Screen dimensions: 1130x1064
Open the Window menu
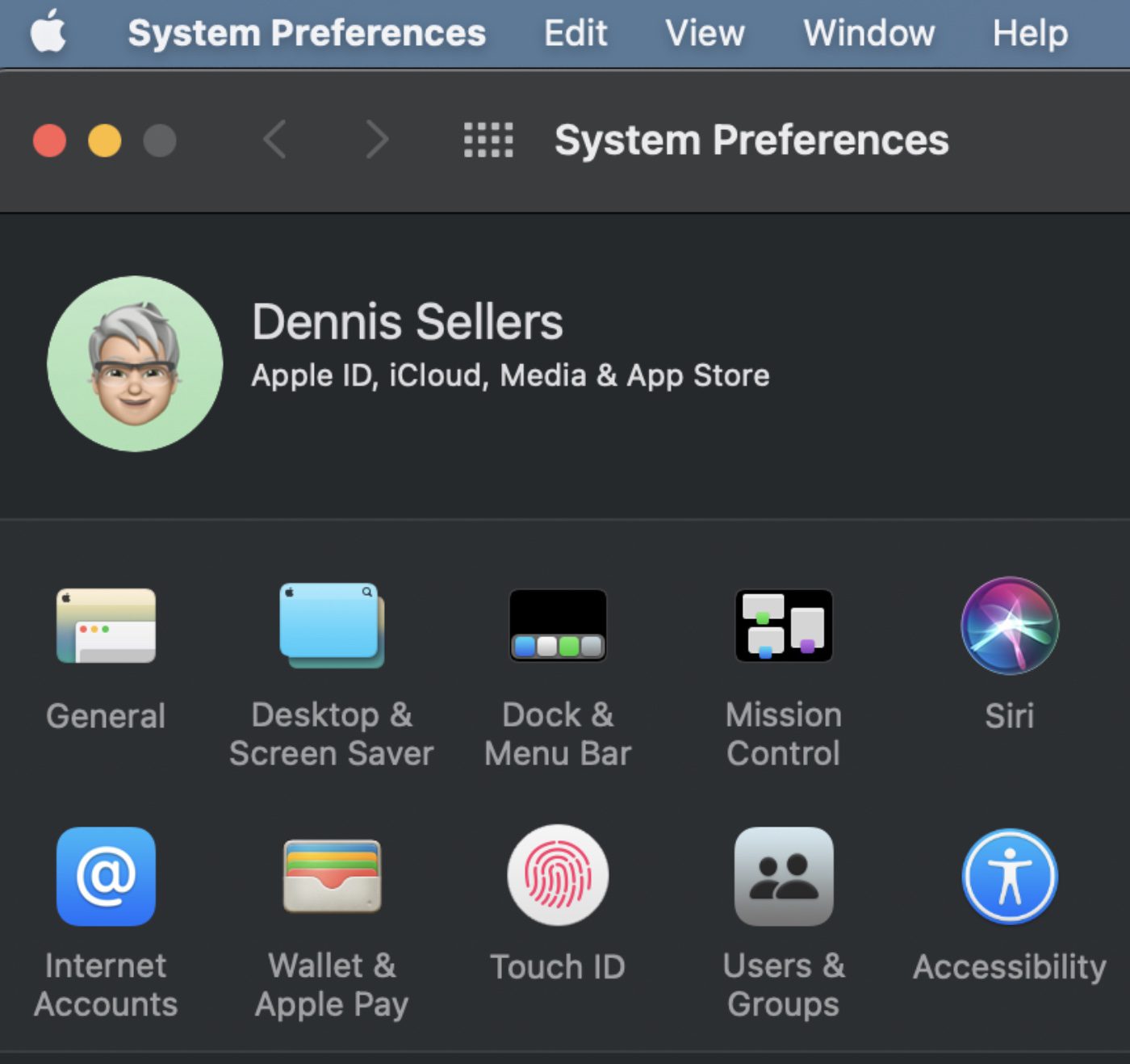tap(869, 33)
